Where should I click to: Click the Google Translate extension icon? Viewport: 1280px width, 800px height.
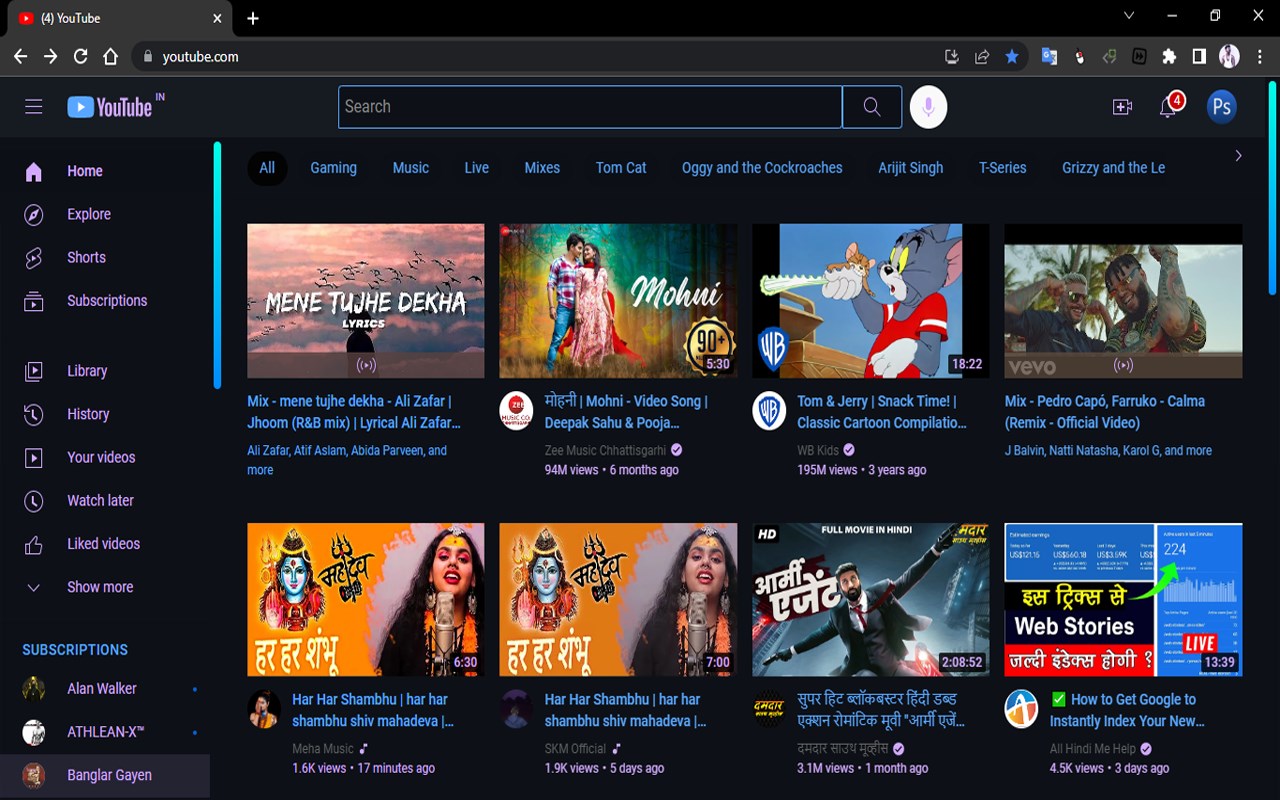[1049, 57]
